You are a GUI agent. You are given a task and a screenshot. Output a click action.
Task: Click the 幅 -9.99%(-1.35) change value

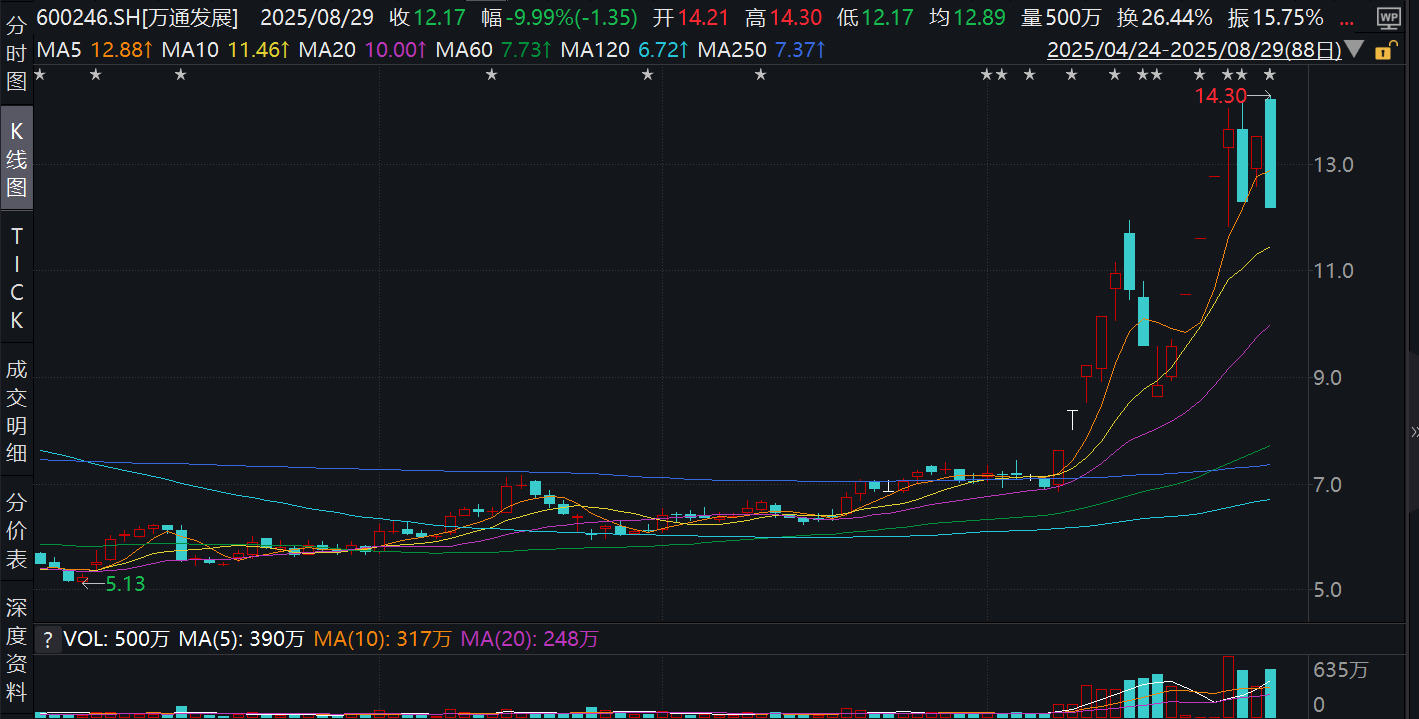click(x=559, y=17)
